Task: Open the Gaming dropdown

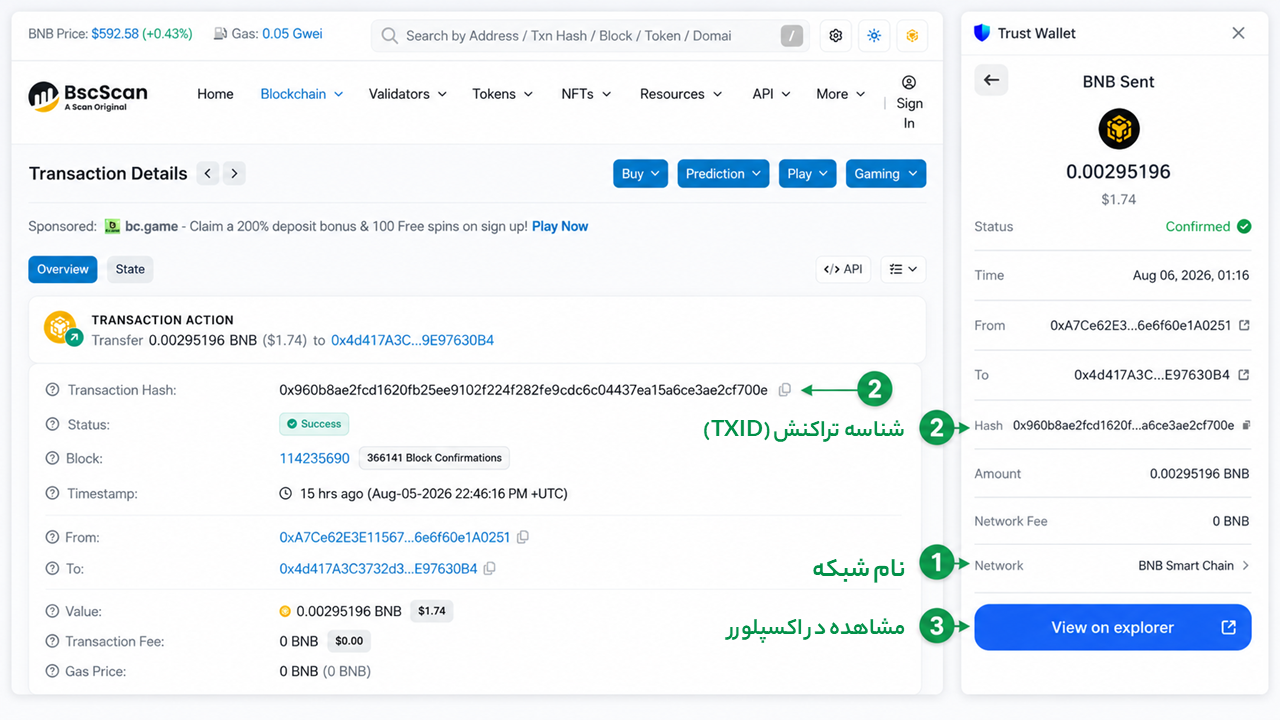Action: click(886, 173)
